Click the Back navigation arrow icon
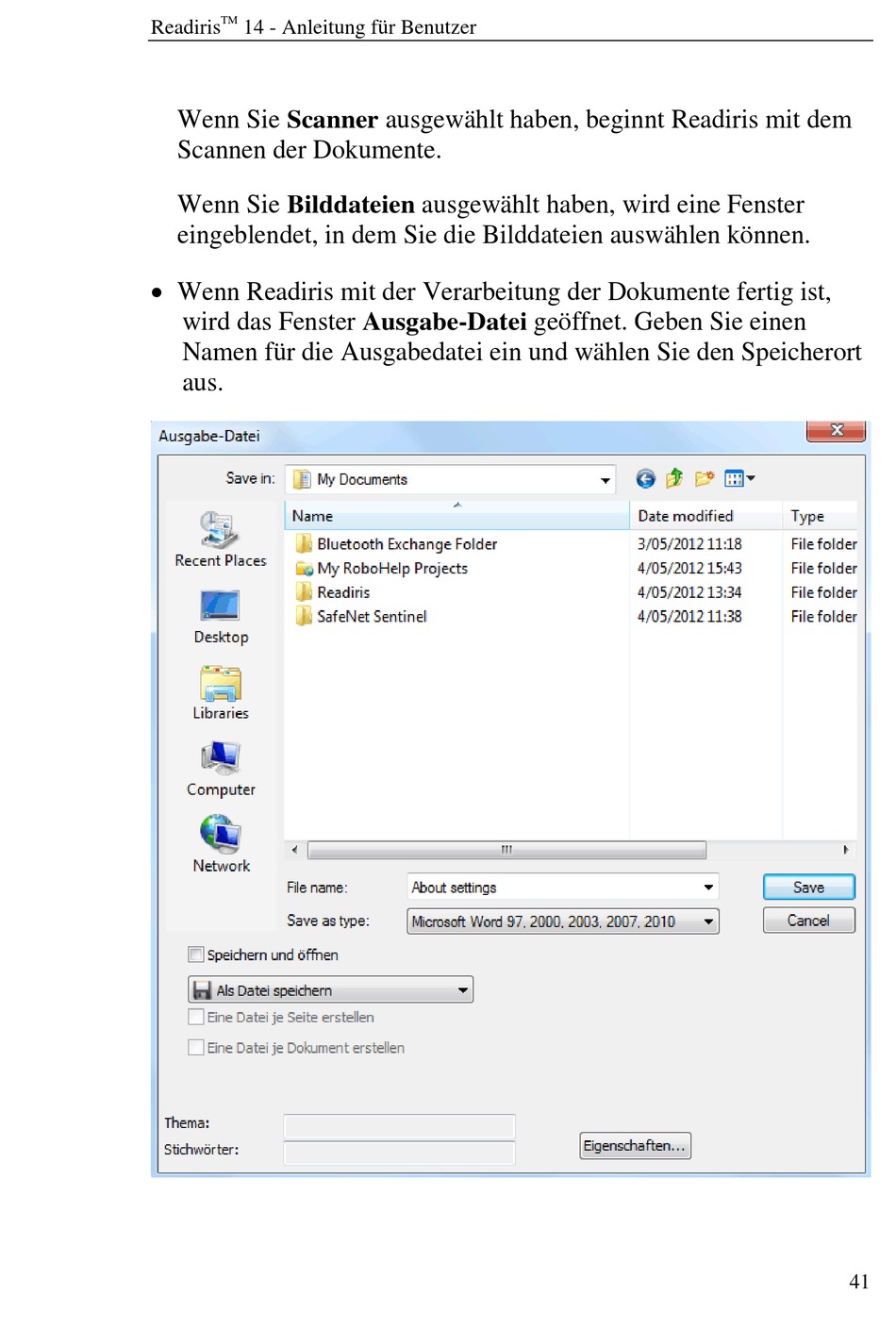 click(645, 479)
